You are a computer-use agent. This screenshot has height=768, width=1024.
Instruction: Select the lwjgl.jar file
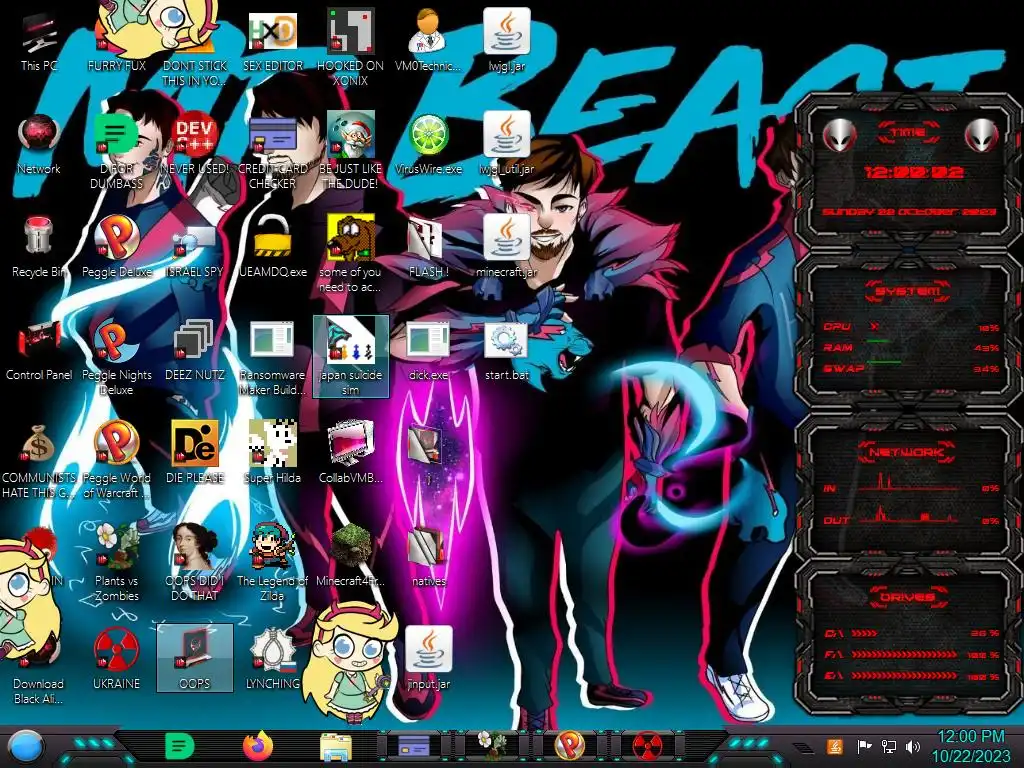(506, 40)
